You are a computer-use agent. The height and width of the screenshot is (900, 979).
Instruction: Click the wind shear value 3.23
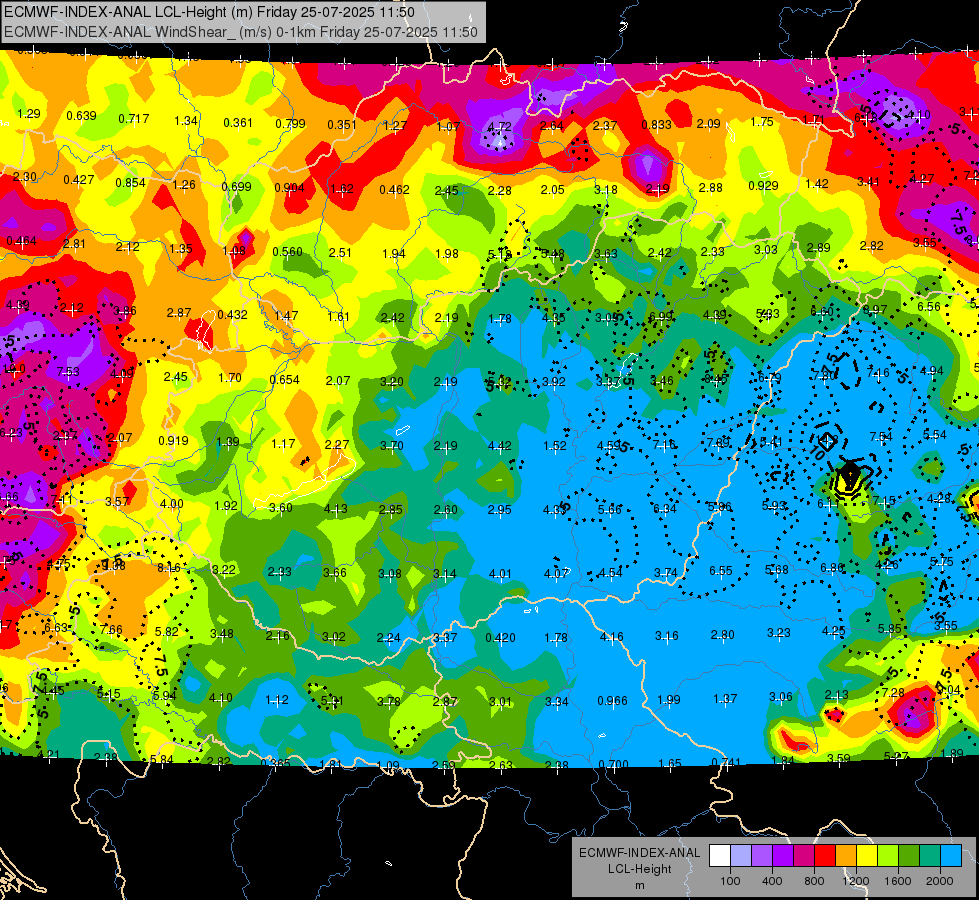[x=778, y=633]
